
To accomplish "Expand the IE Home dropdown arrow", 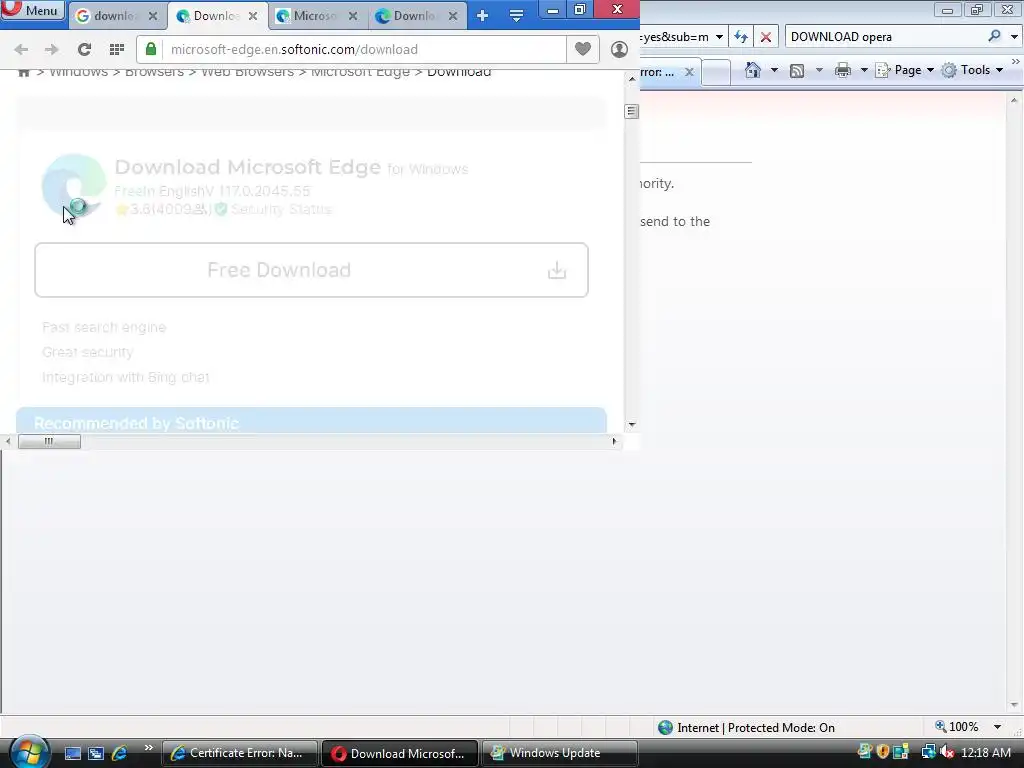I will click(x=775, y=70).
